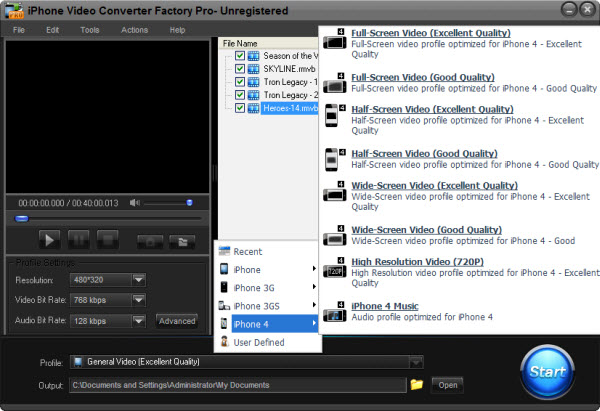The width and height of the screenshot is (600, 411).
Task: Click the black video preview area
Action: 108,116
